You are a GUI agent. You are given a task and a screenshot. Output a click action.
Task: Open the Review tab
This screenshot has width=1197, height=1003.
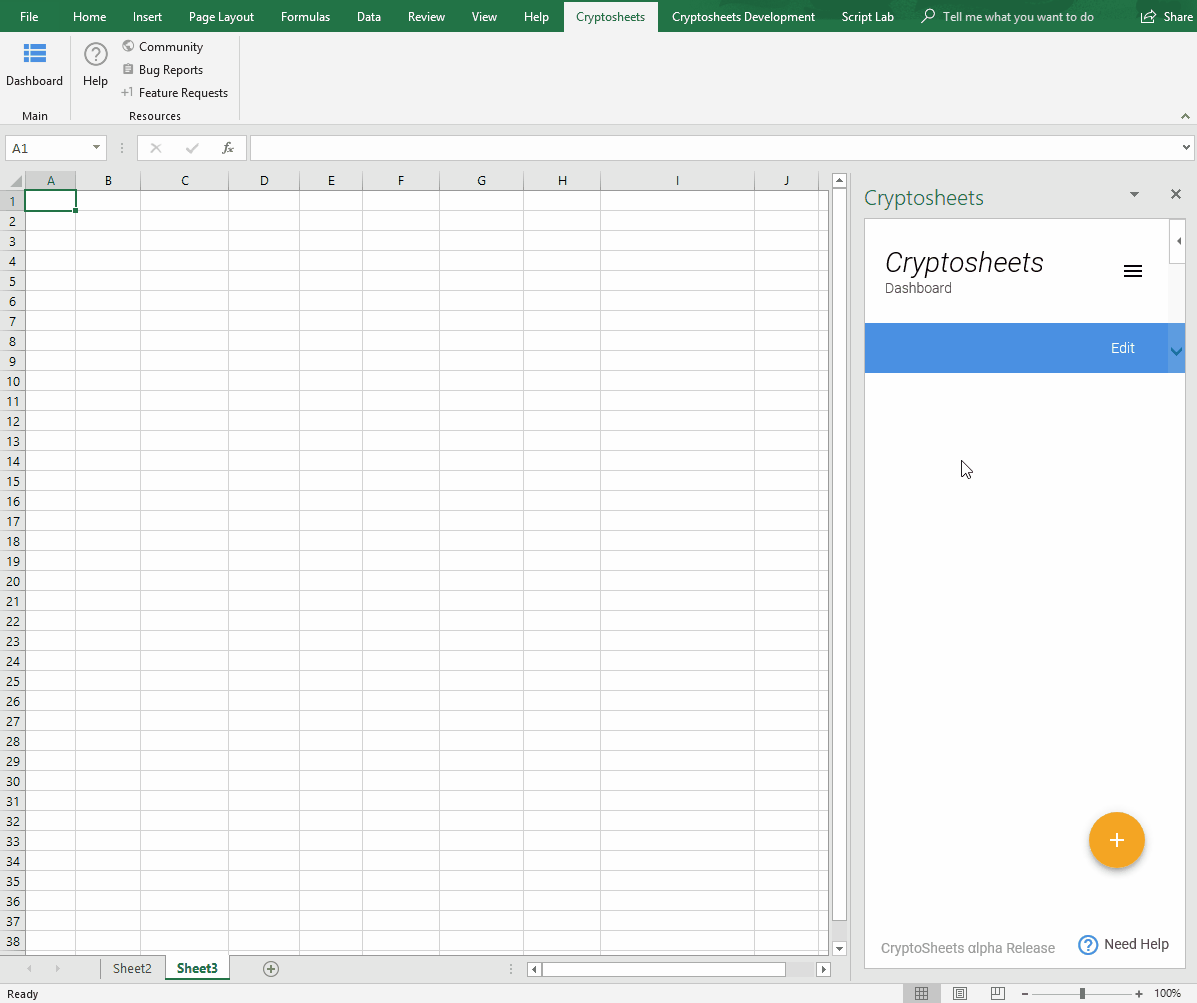426,17
